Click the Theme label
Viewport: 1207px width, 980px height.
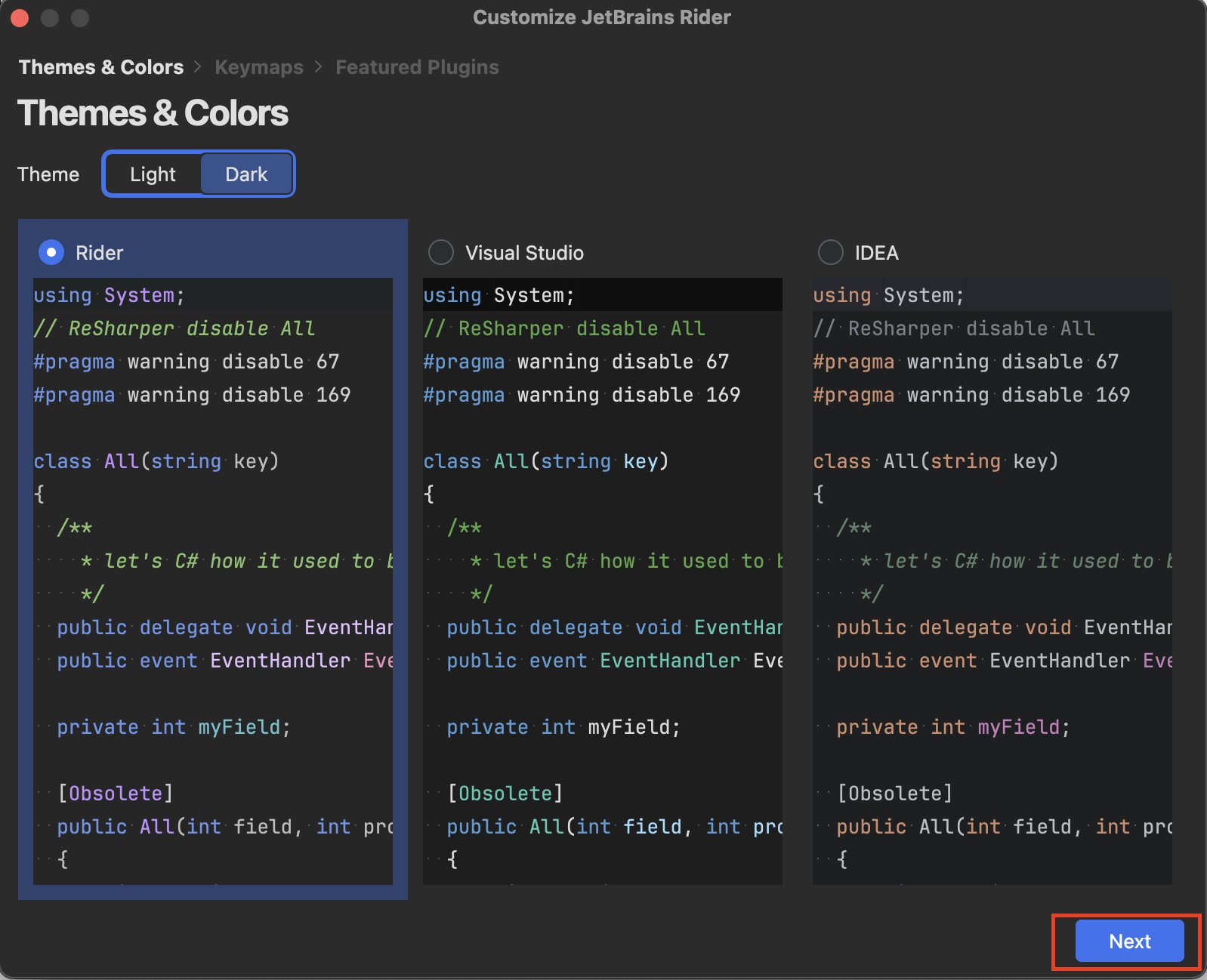[x=48, y=174]
